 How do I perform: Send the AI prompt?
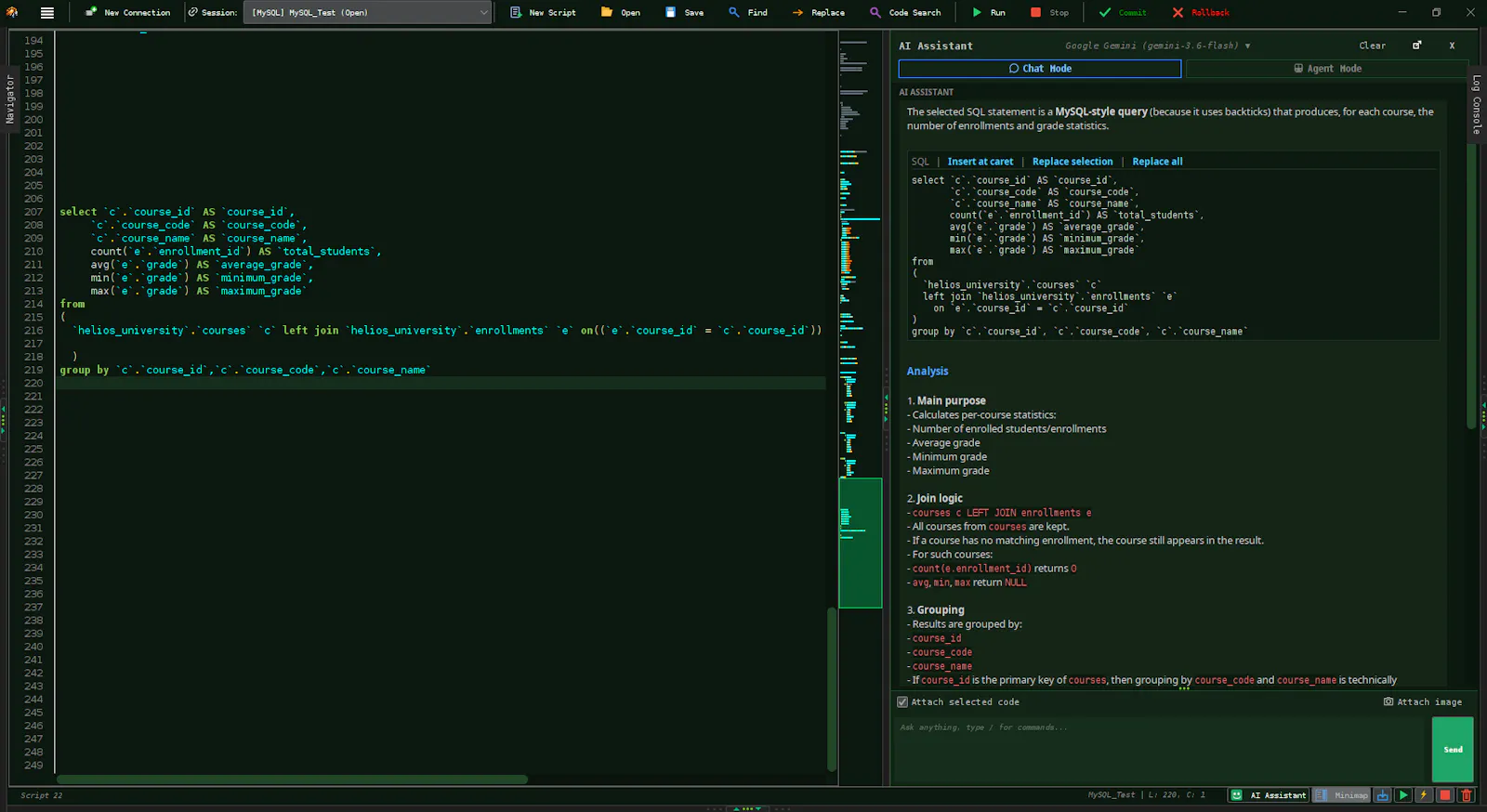(1453, 750)
